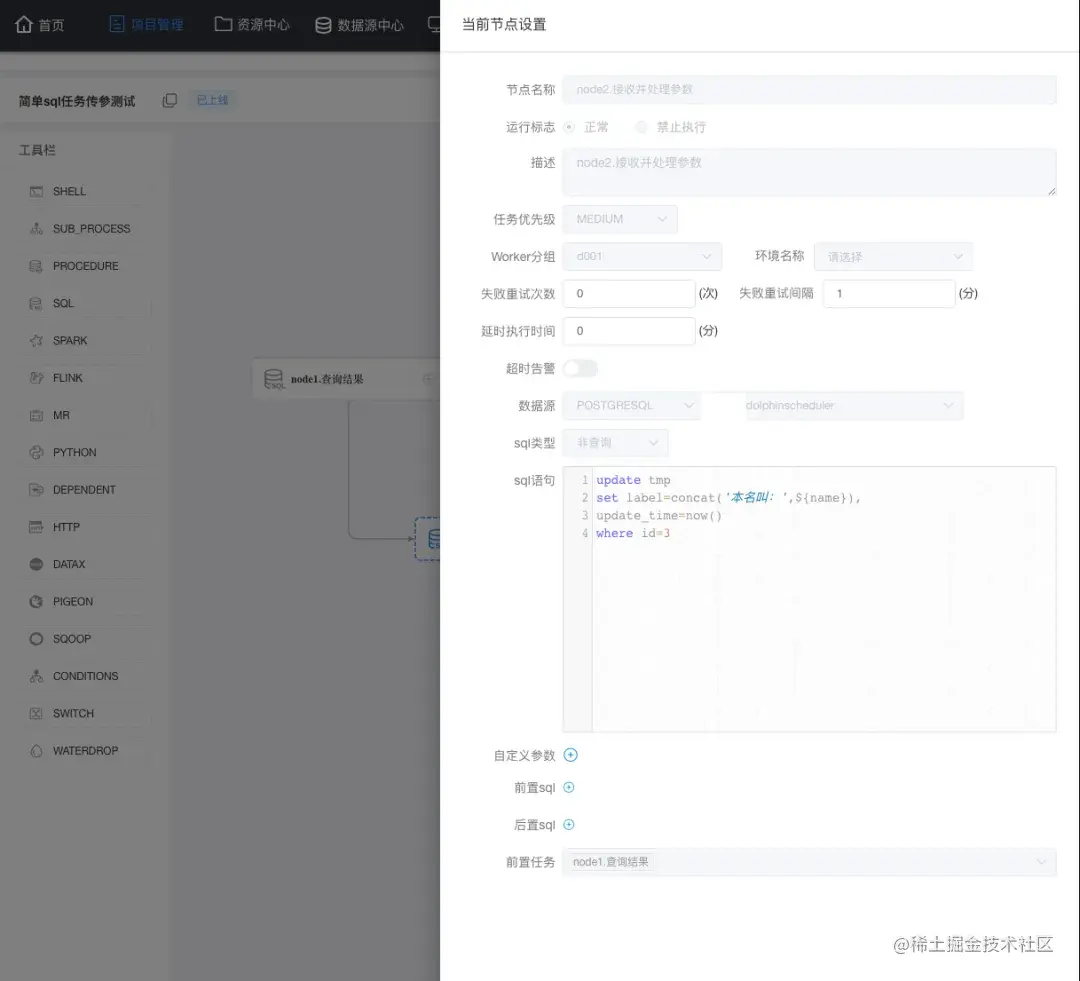Open 项目管理 in top navigation
The height and width of the screenshot is (981, 1080).
click(x=146, y=25)
